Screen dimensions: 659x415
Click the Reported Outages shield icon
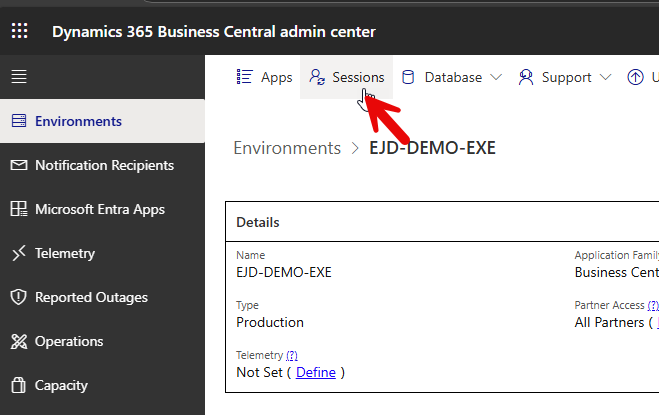pos(18,297)
